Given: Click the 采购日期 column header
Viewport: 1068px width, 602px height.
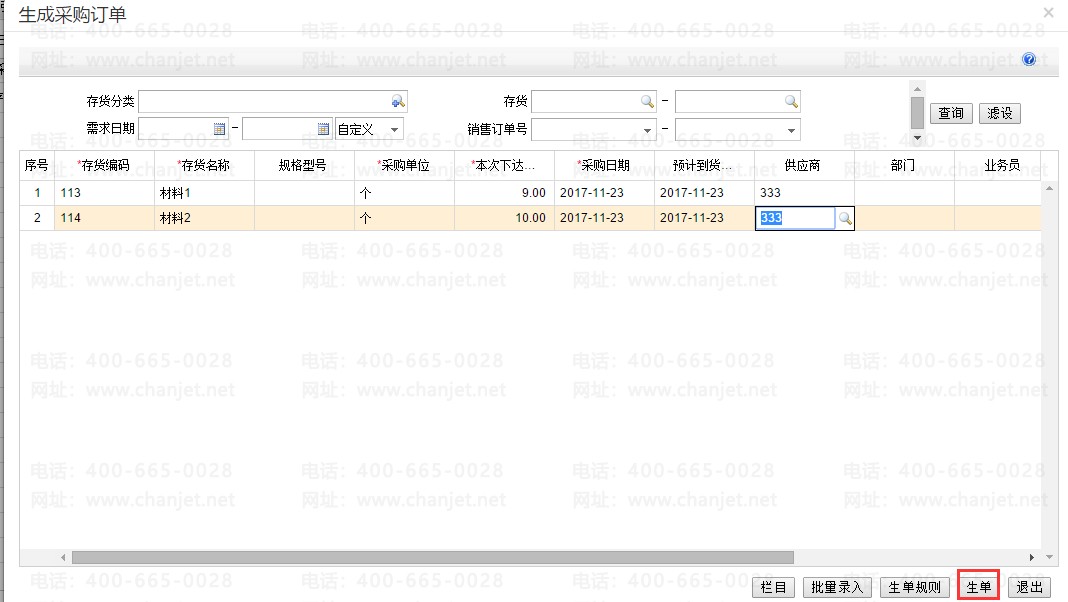Looking at the screenshot, I should (x=604, y=165).
